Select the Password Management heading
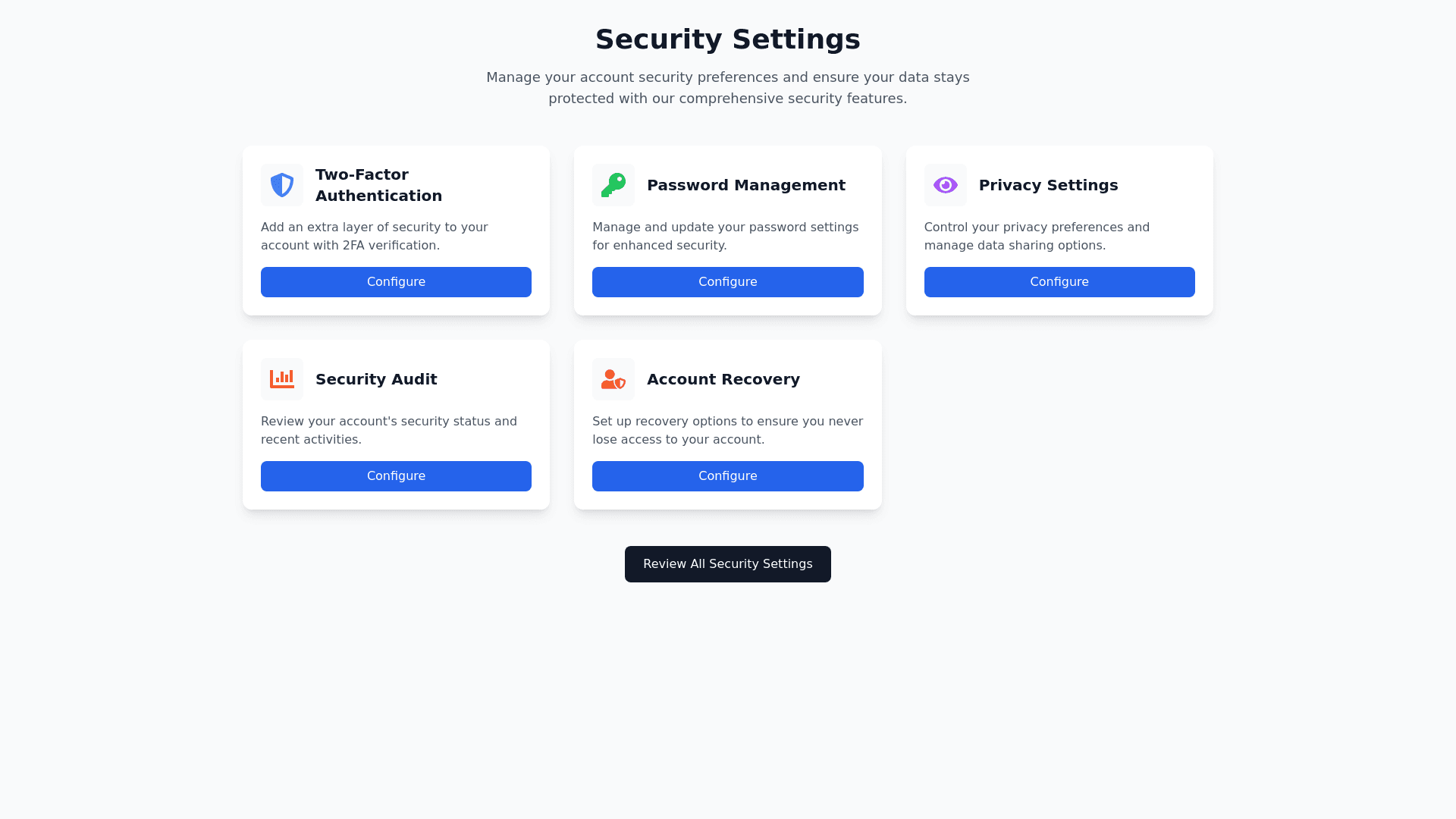Viewport: 1456px width, 819px height. coord(745,185)
